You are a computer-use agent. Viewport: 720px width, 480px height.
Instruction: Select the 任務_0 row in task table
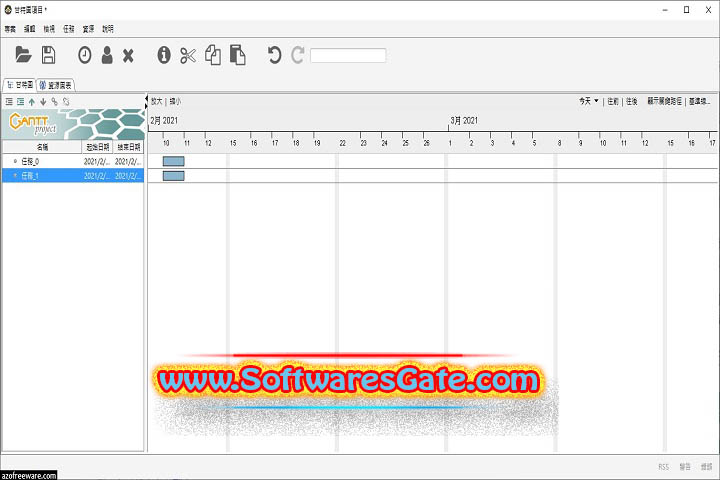pyautogui.click(x=73, y=161)
